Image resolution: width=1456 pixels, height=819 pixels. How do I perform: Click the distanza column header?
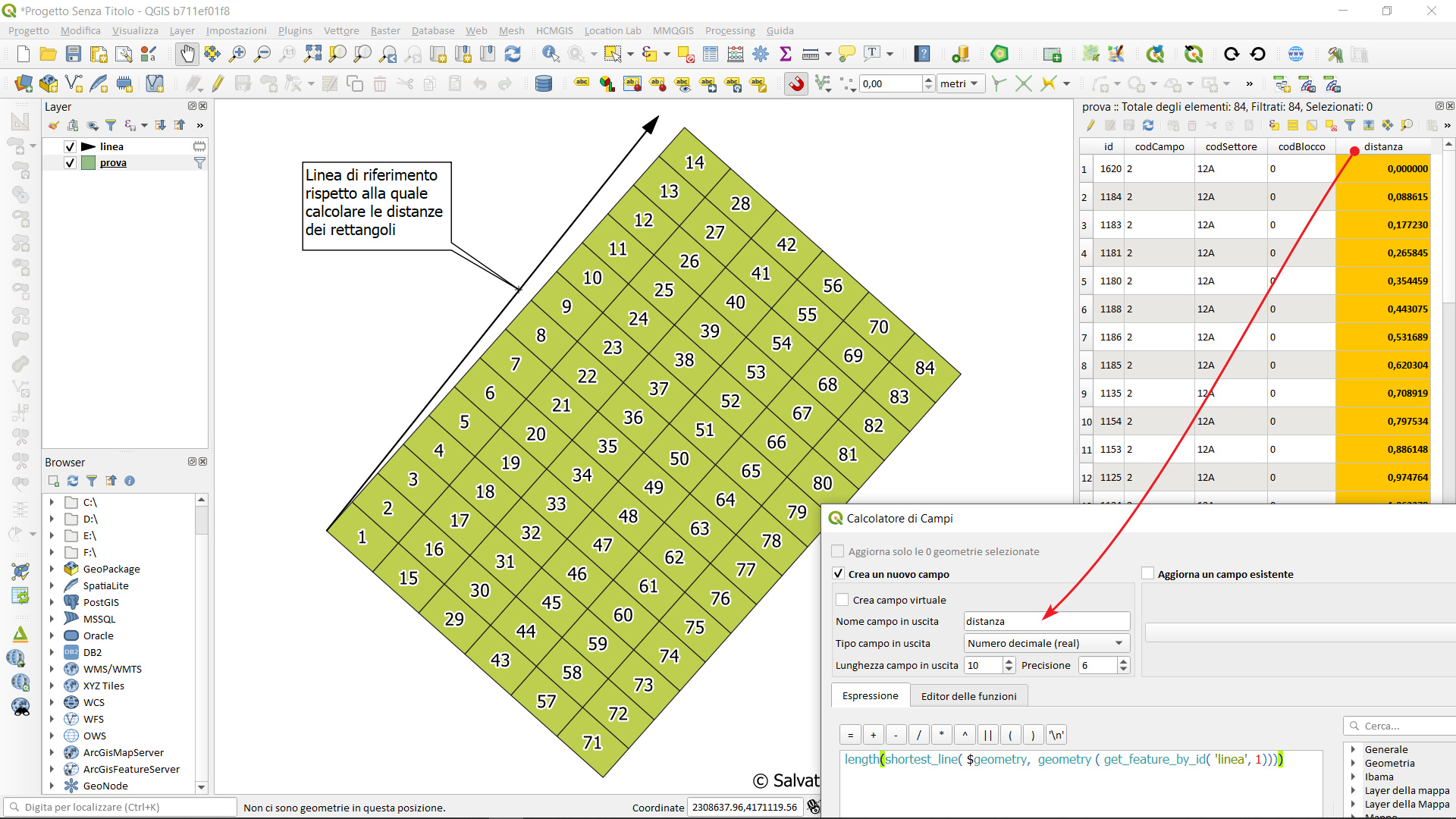pos(1382,146)
